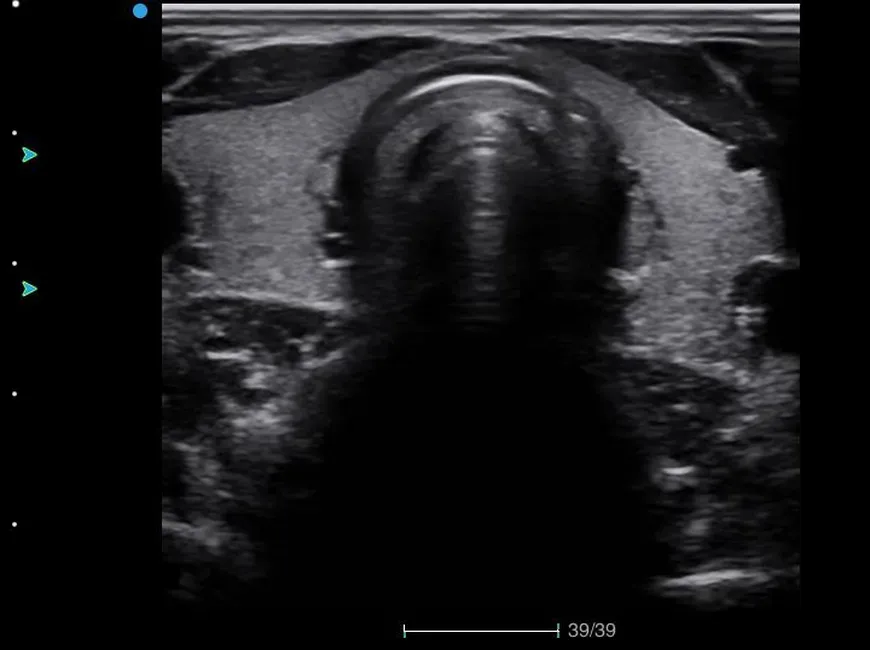
Task: Click the bottom-most depth scale dot
Action: click(x=14, y=524)
